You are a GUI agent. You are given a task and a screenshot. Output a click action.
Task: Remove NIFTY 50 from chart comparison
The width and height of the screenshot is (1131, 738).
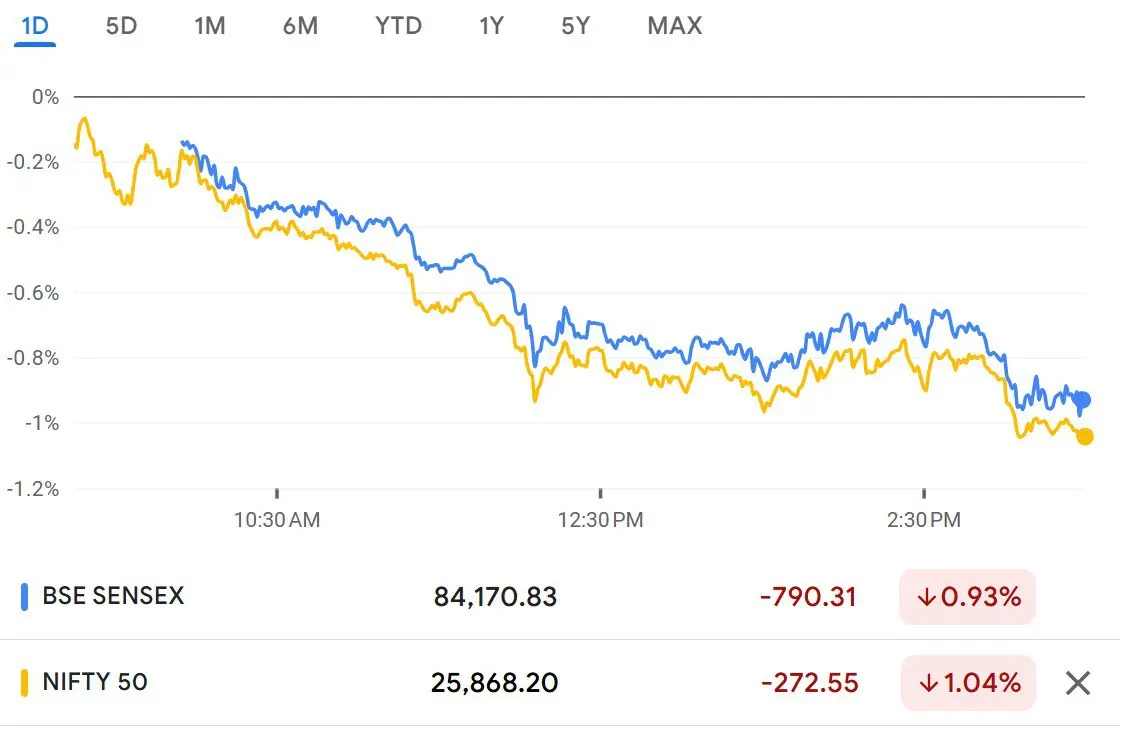pos(1077,683)
